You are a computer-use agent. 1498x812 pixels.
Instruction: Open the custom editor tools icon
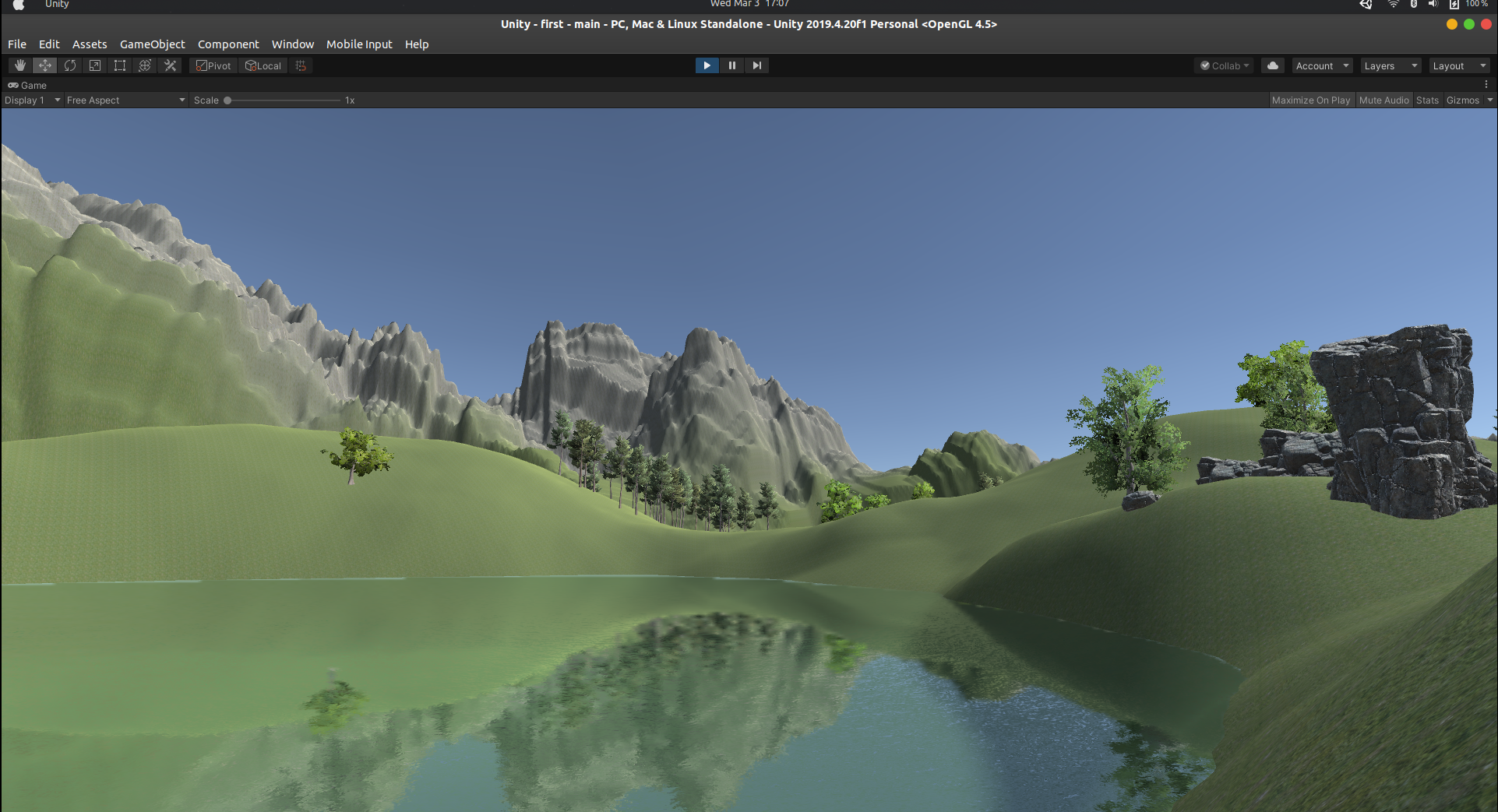pyautogui.click(x=170, y=65)
